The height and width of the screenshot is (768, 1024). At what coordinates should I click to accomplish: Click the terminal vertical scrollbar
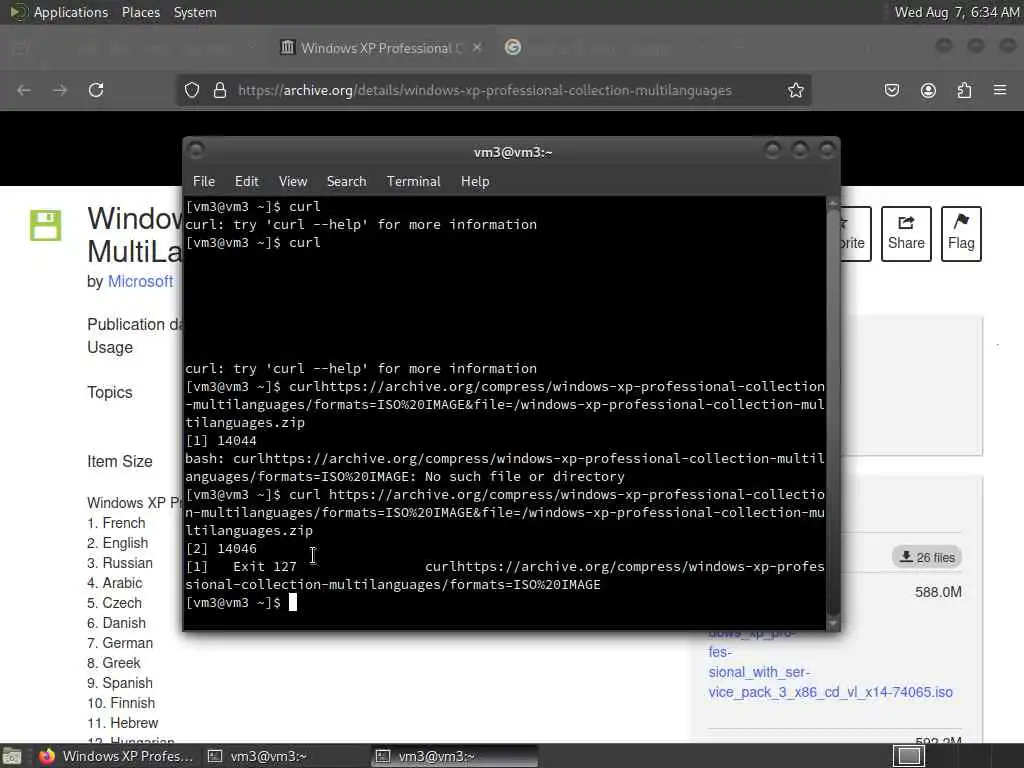click(x=833, y=413)
